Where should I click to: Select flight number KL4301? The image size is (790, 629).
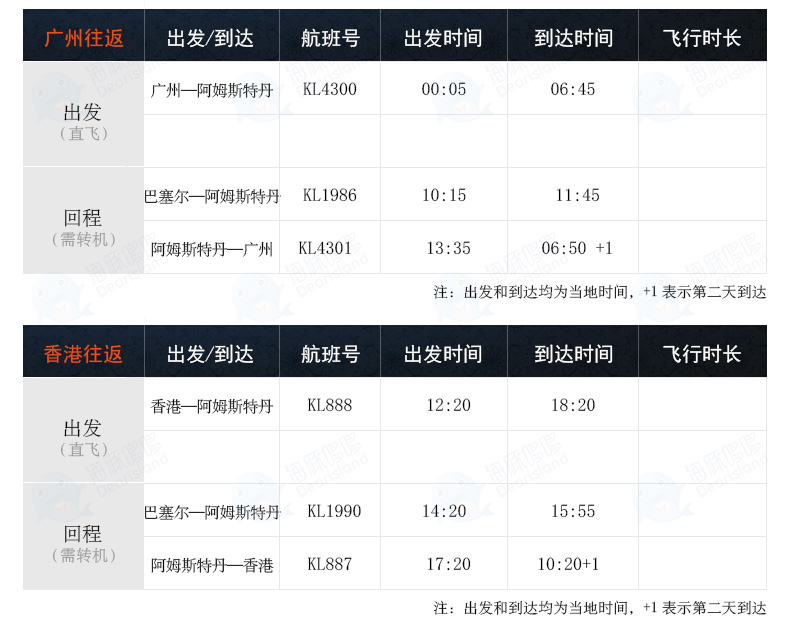coord(325,248)
